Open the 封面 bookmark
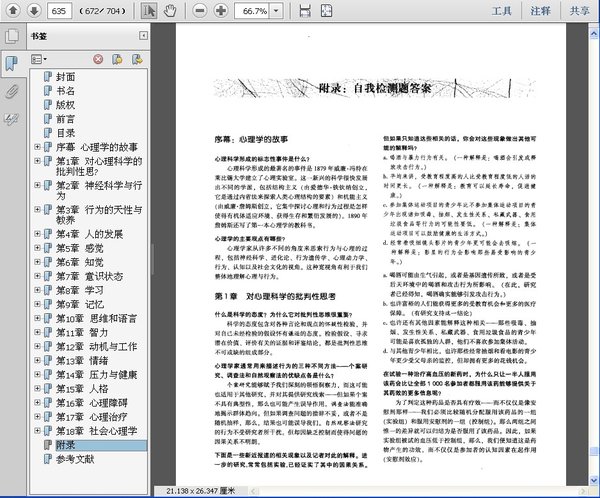 pyautogui.click(x=65, y=77)
